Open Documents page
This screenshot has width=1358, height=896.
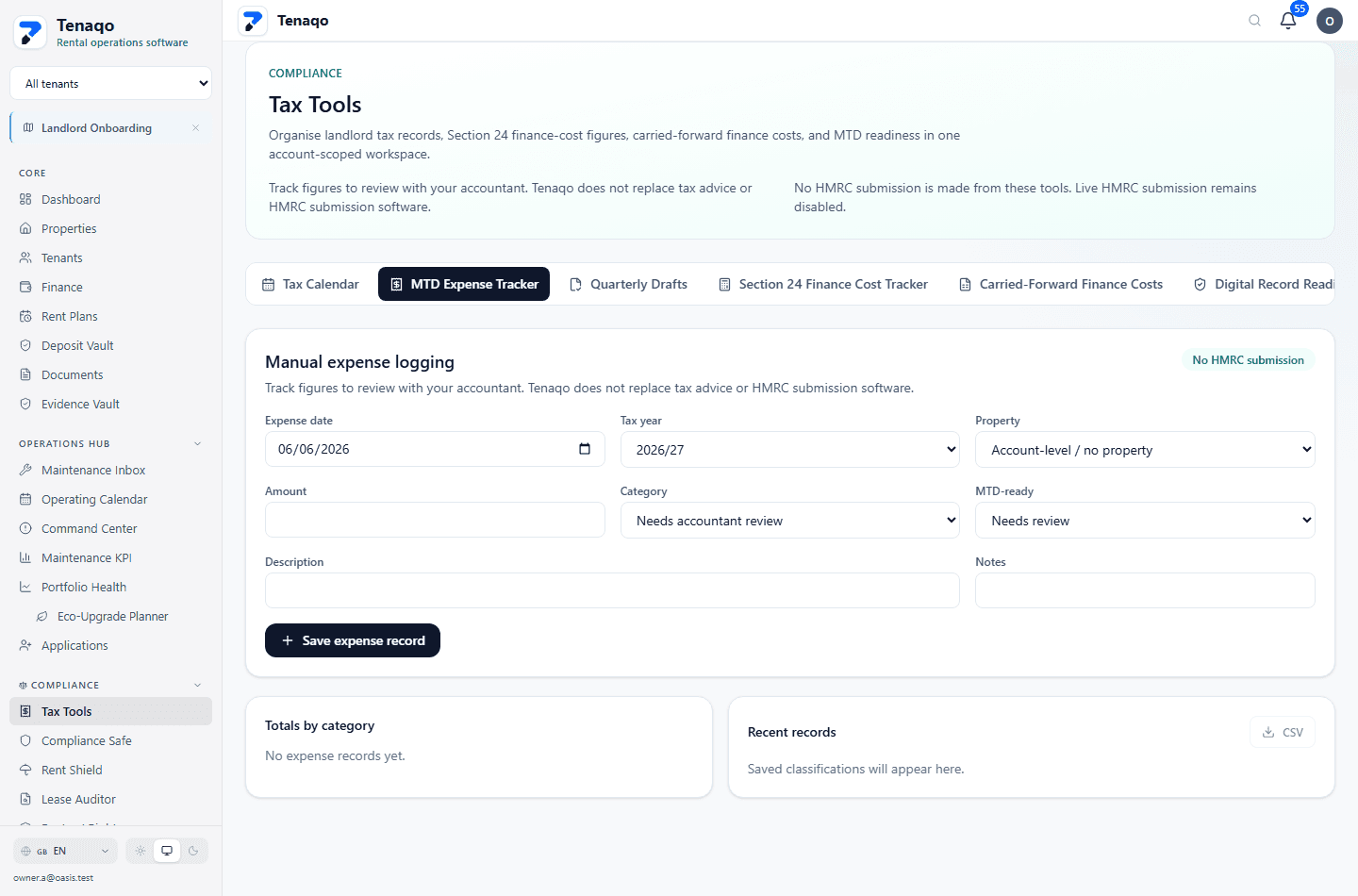tap(111, 375)
